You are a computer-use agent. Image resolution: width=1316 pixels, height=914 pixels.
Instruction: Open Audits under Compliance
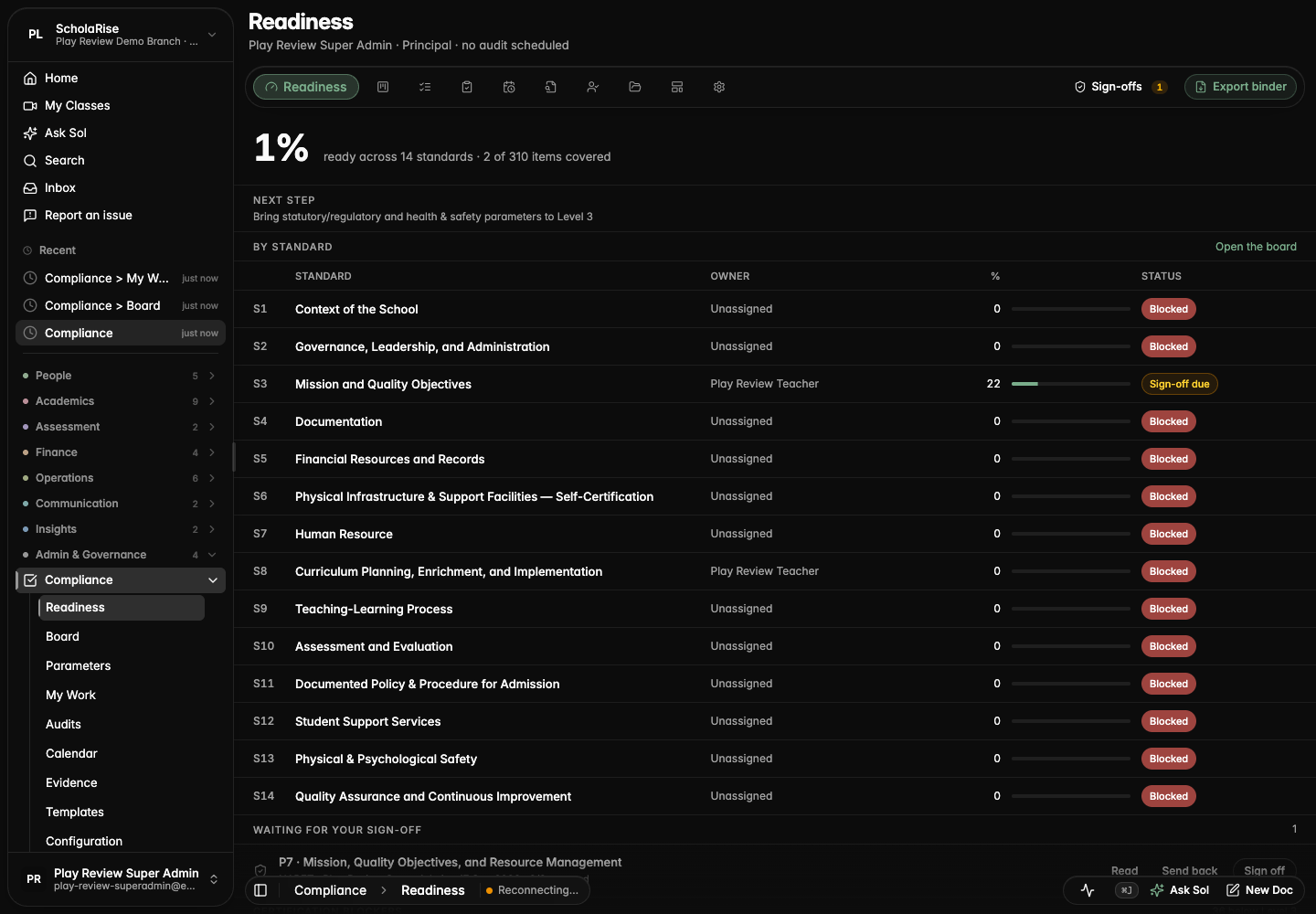pos(122,724)
